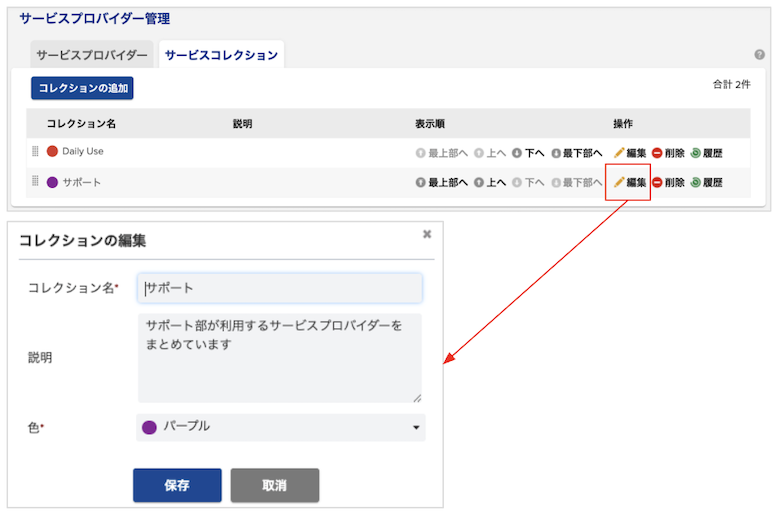Click the コレクション名 column header
This screenshot has height=514, width=779.
click(81, 124)
